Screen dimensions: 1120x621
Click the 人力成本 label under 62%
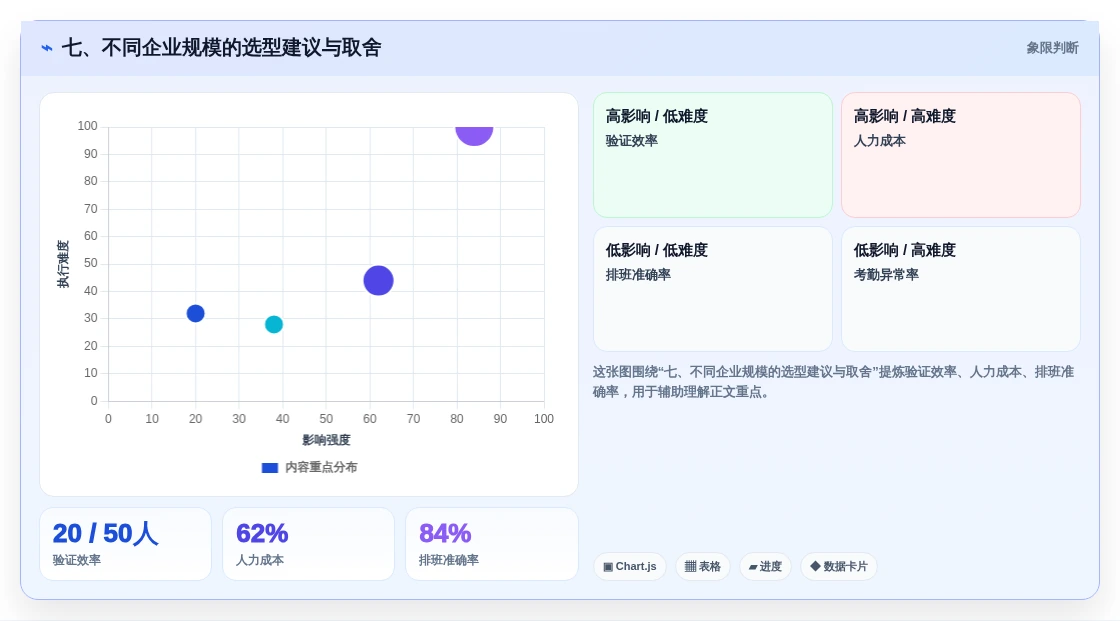(259, 560)
